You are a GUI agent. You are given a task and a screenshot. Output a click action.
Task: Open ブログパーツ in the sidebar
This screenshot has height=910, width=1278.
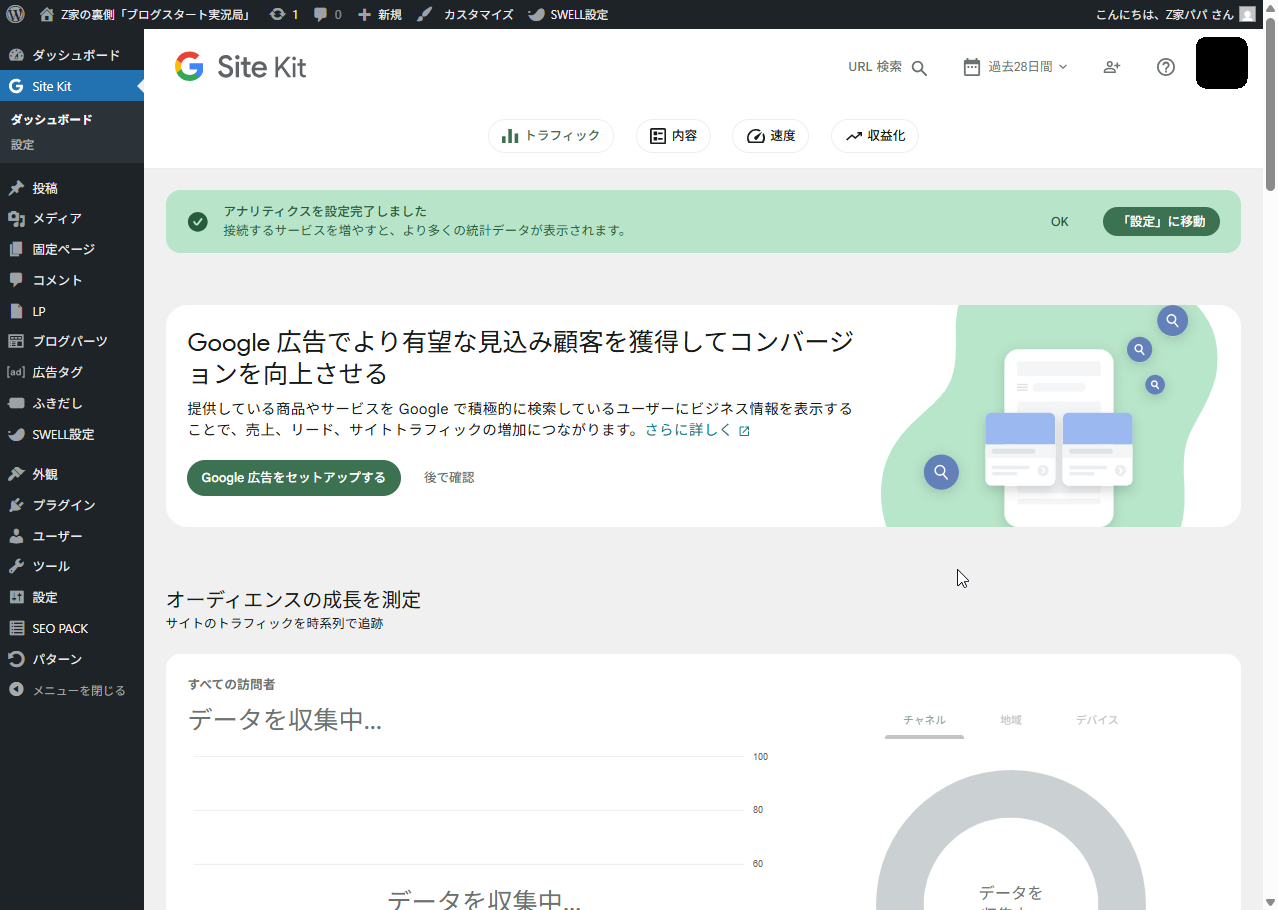coord(72,341)
